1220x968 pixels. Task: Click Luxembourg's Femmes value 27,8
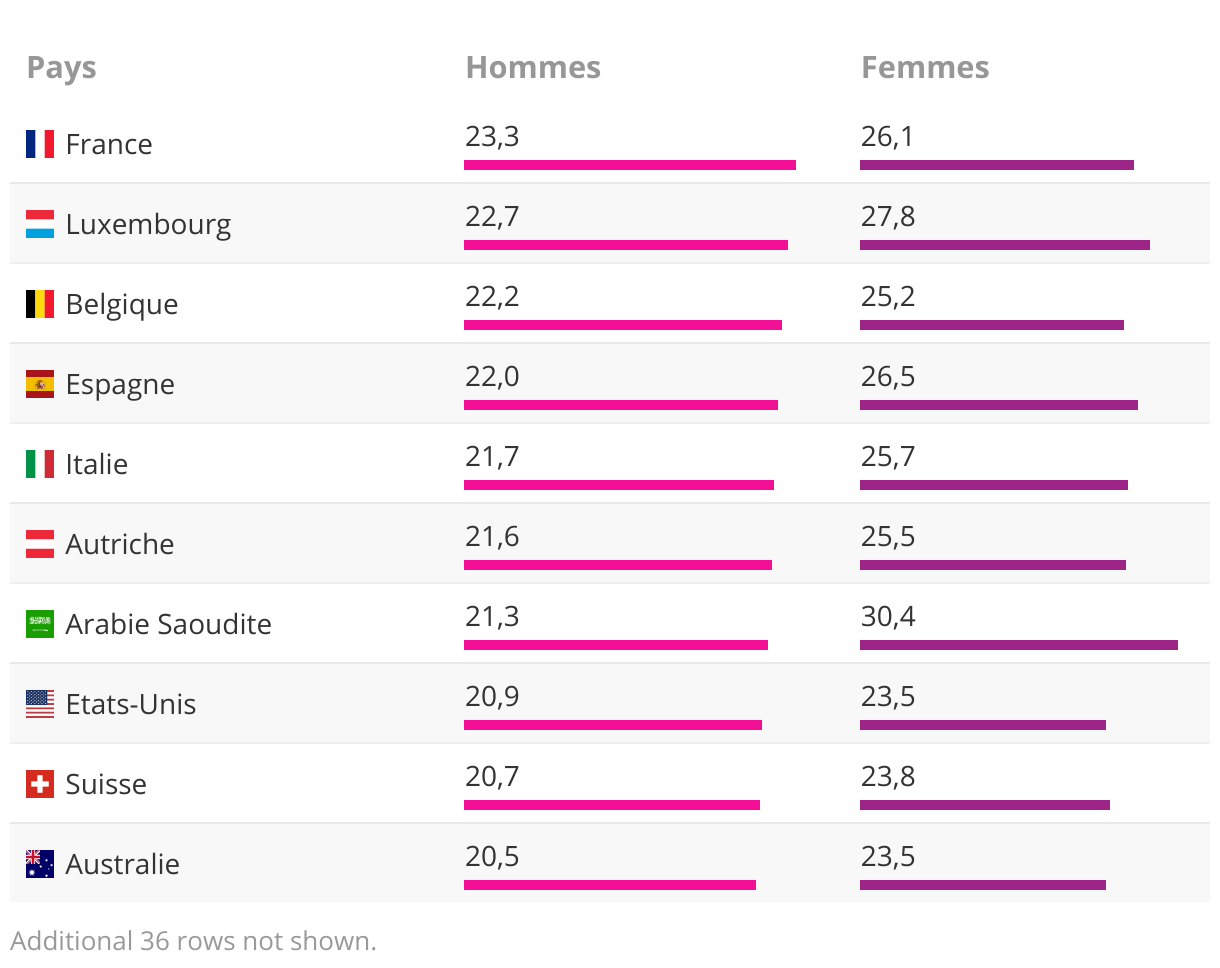pos(888,217)
